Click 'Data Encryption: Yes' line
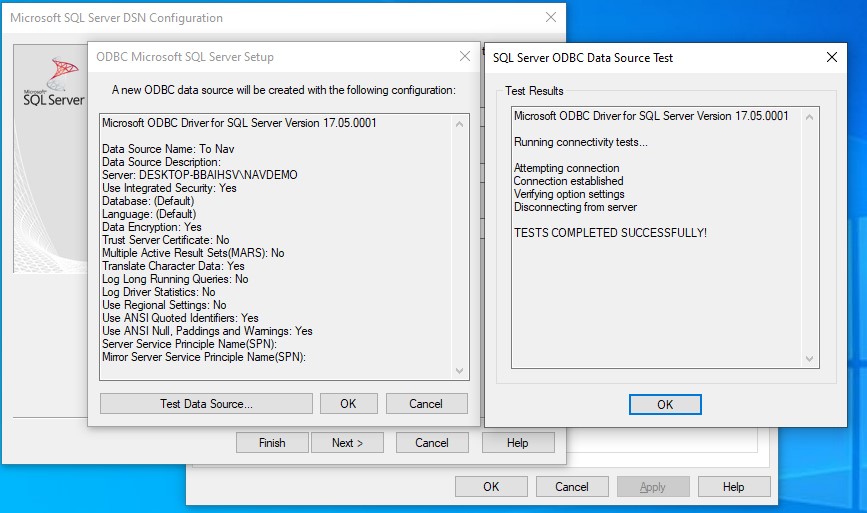The image size is (867, 513). coord(152,227)
